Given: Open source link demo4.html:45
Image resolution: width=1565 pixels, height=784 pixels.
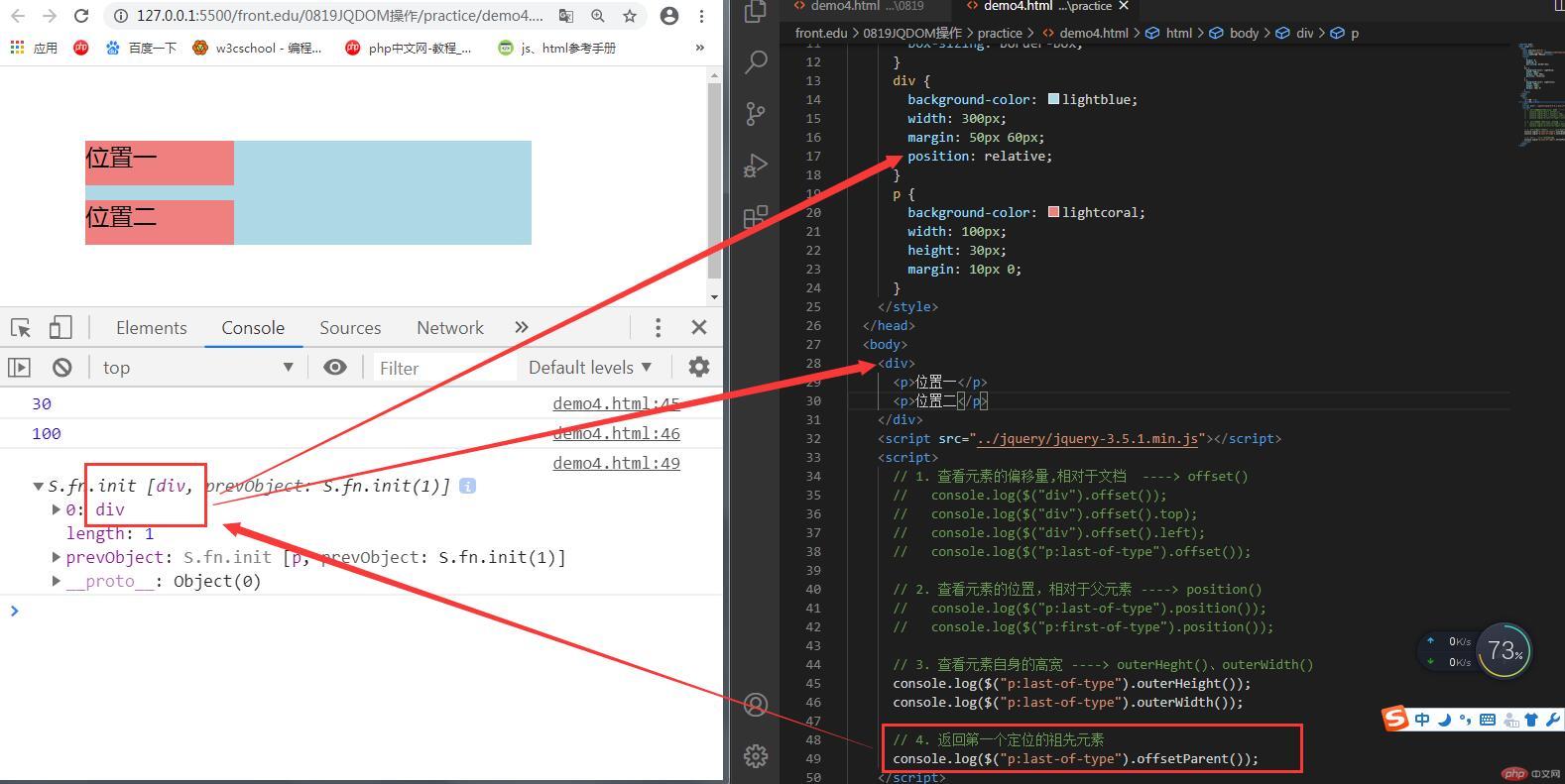Looking at the screenshot, I should [x=616, y=403].
